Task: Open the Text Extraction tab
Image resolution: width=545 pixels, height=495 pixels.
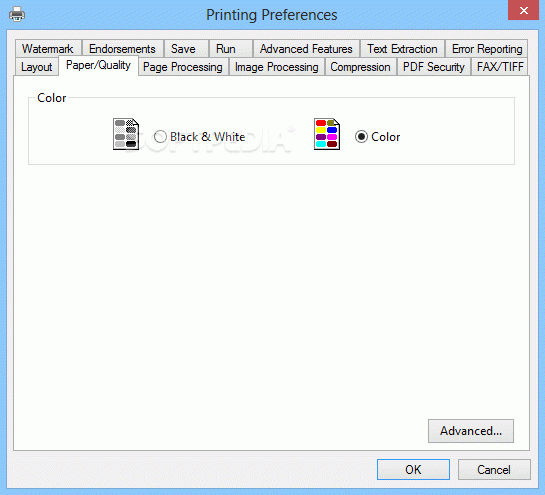Action: 402,49
